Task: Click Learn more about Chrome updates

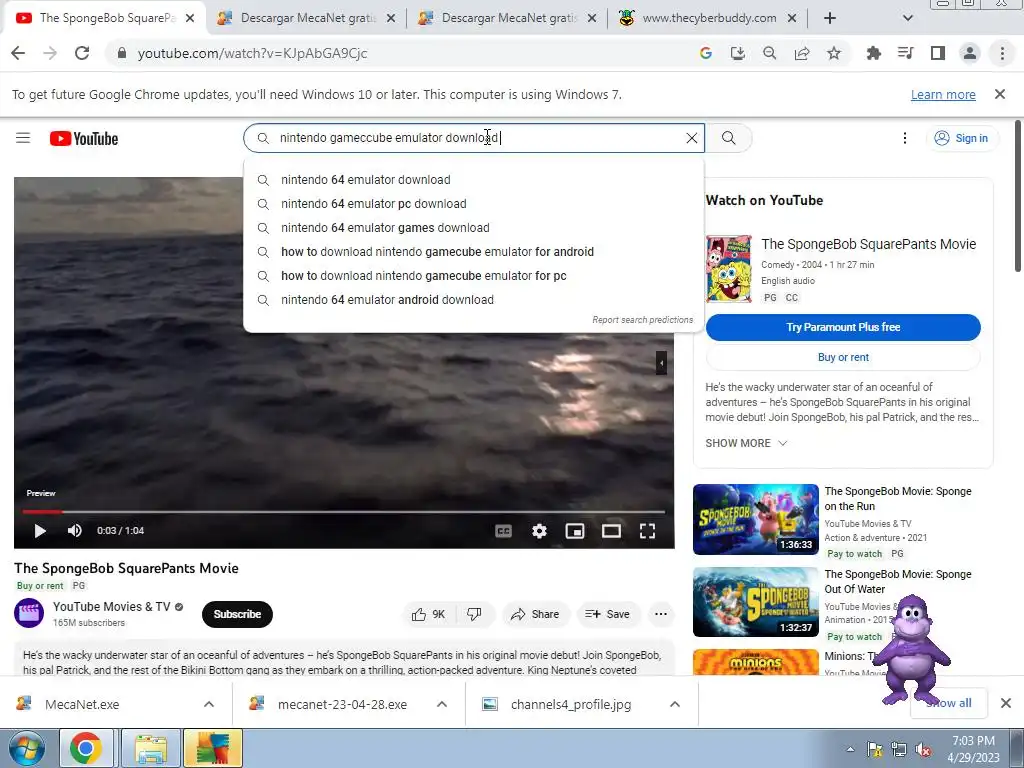Action: [943, 95]
